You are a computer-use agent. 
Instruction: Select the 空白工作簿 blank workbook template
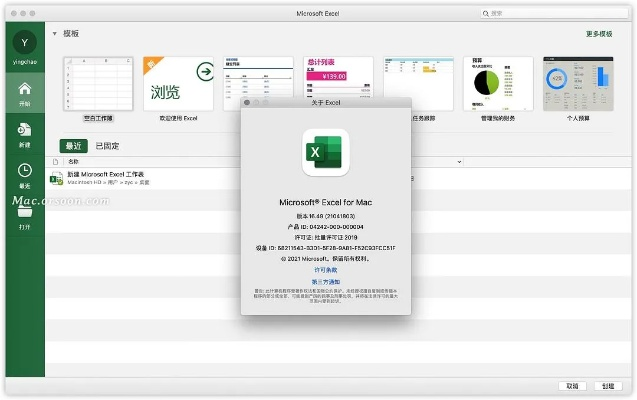(98, 84)
